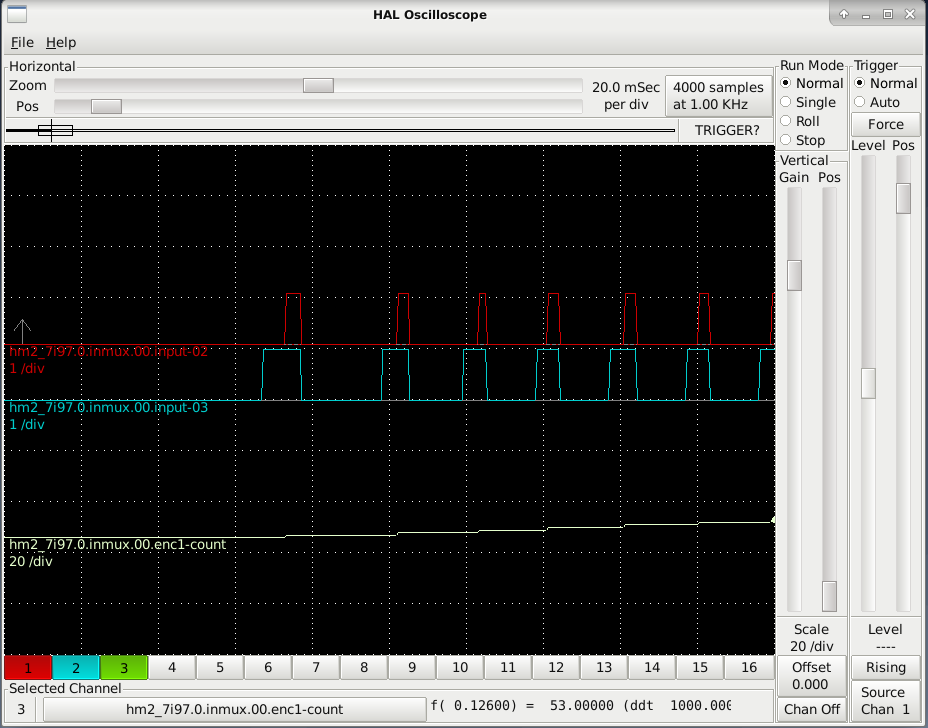Click the record position indicator bar

tap(340, 130)
